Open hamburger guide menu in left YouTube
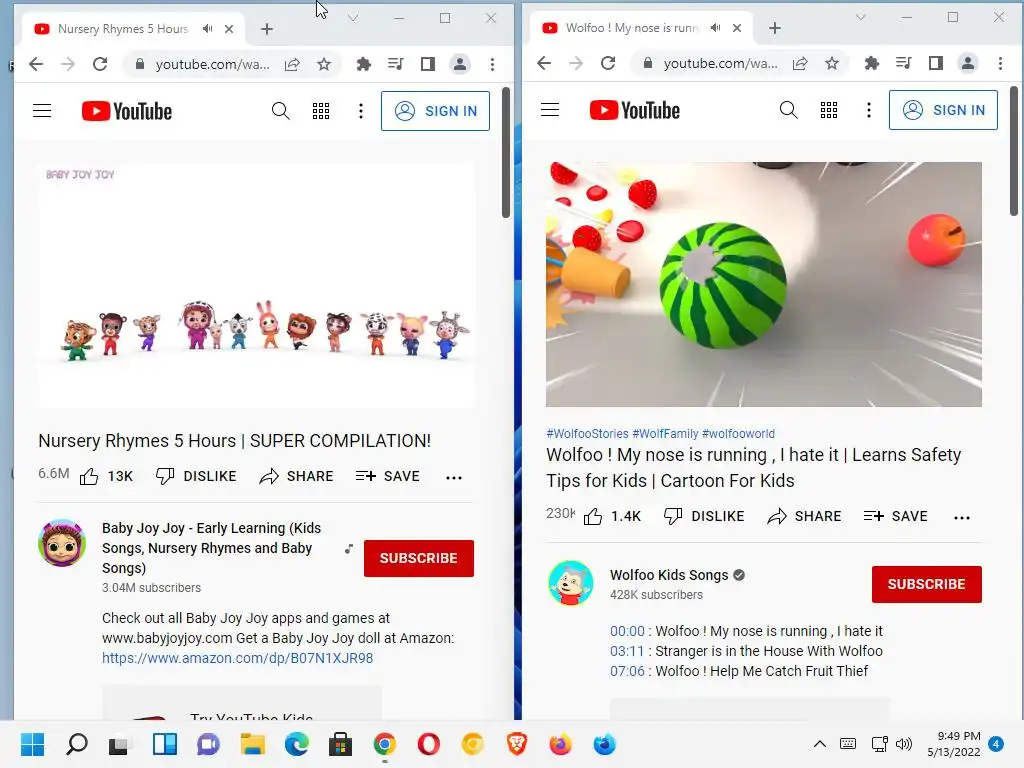1024x768 pixels. [42, 111]
